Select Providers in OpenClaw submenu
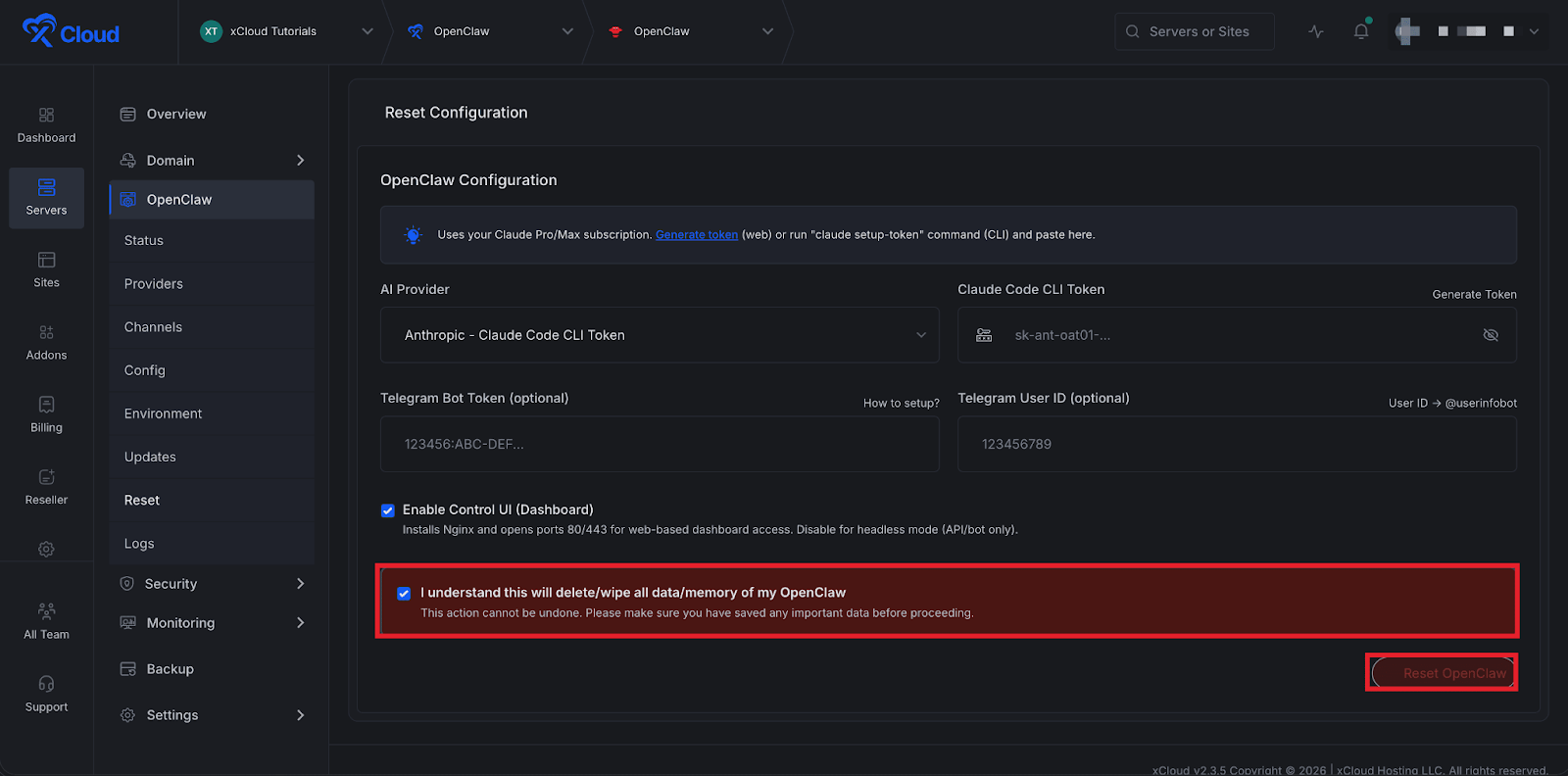 pos(154,284)
